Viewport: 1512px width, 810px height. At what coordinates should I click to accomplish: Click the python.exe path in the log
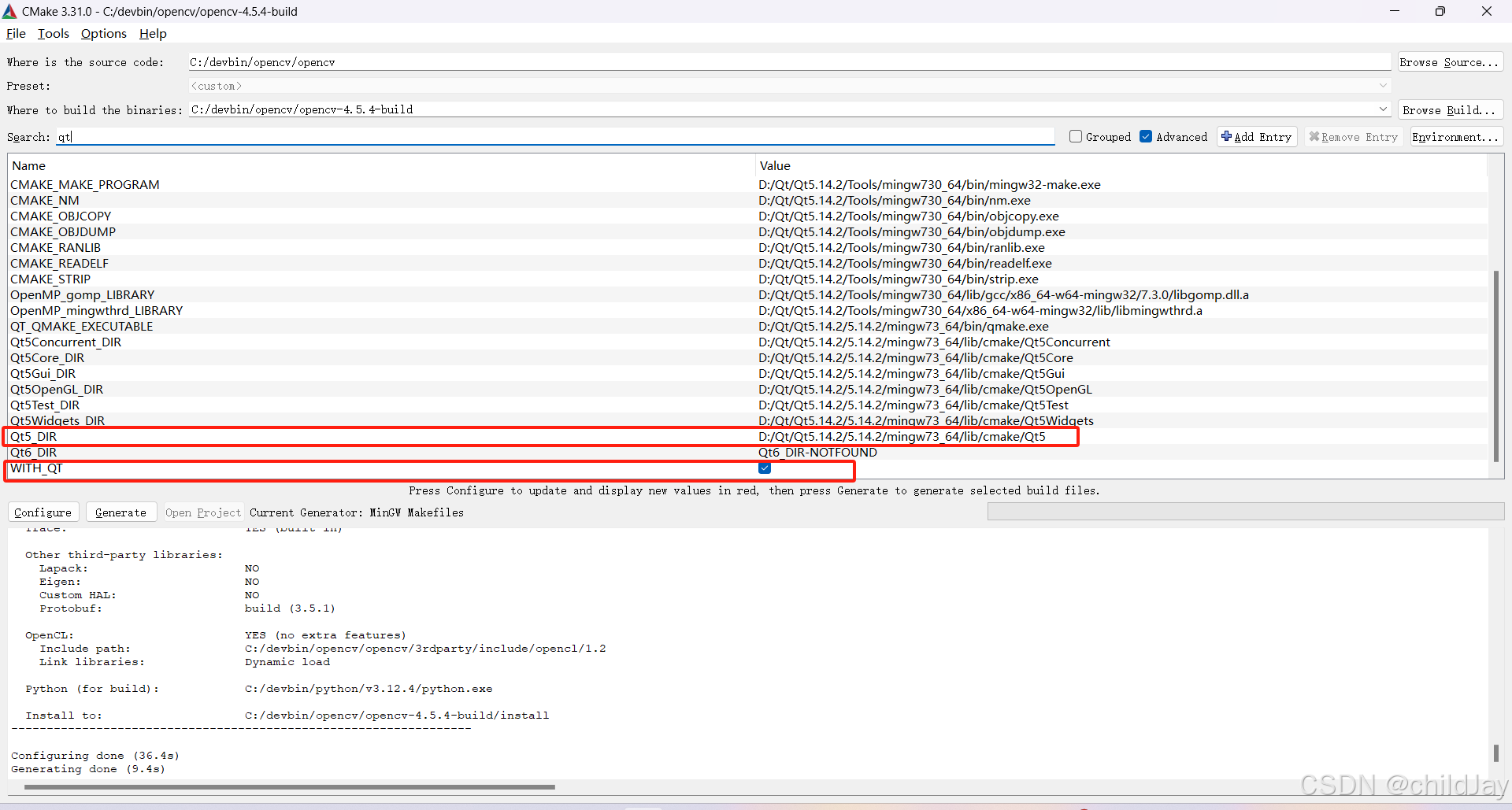[369, 689]
